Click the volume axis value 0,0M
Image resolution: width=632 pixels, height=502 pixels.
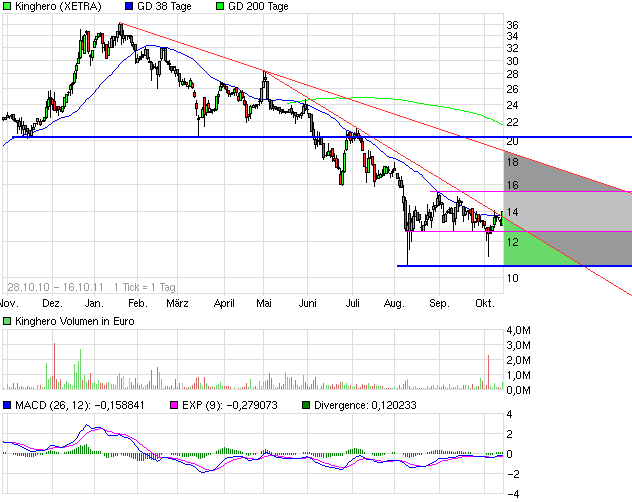[x=518, y=390]
